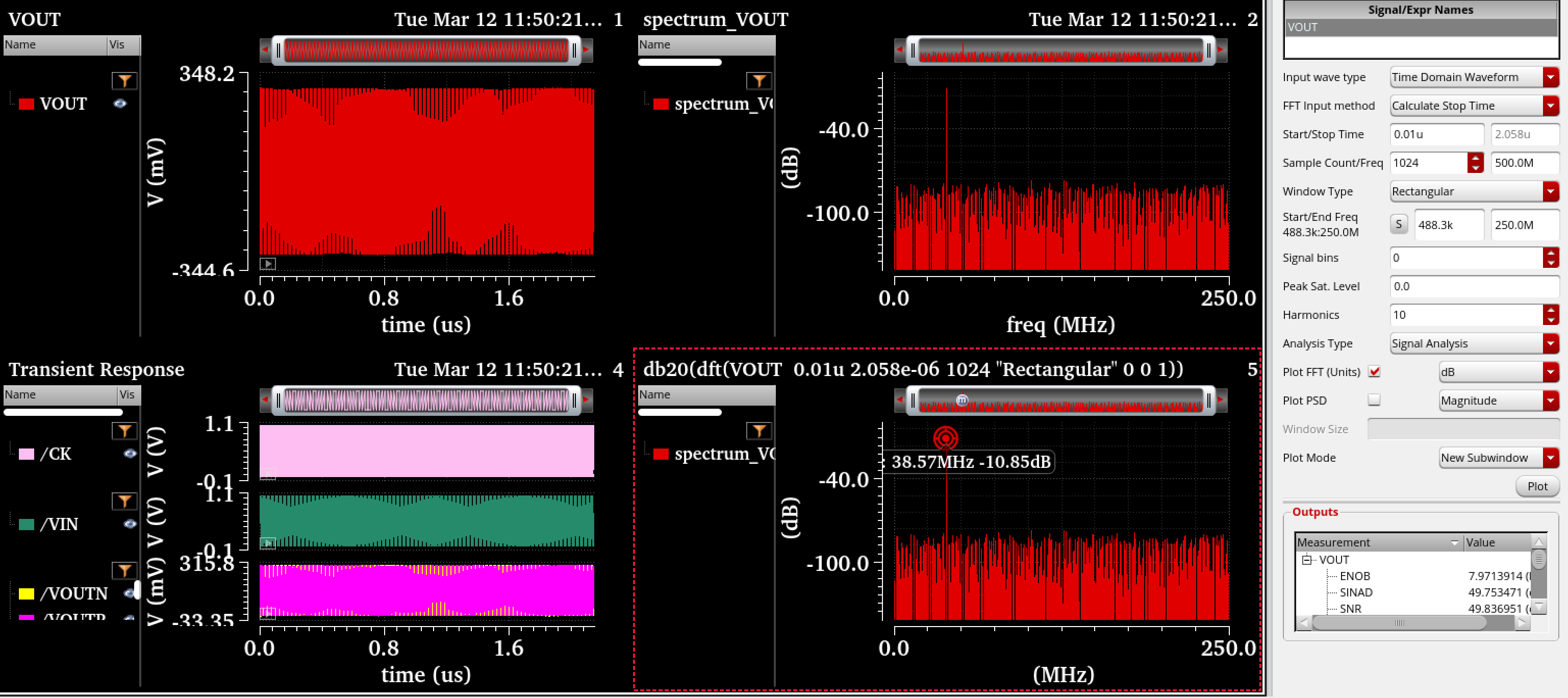Toggle visibility of the /CK signal
The width and height of the screenshot is (1568, 698).
129,454
